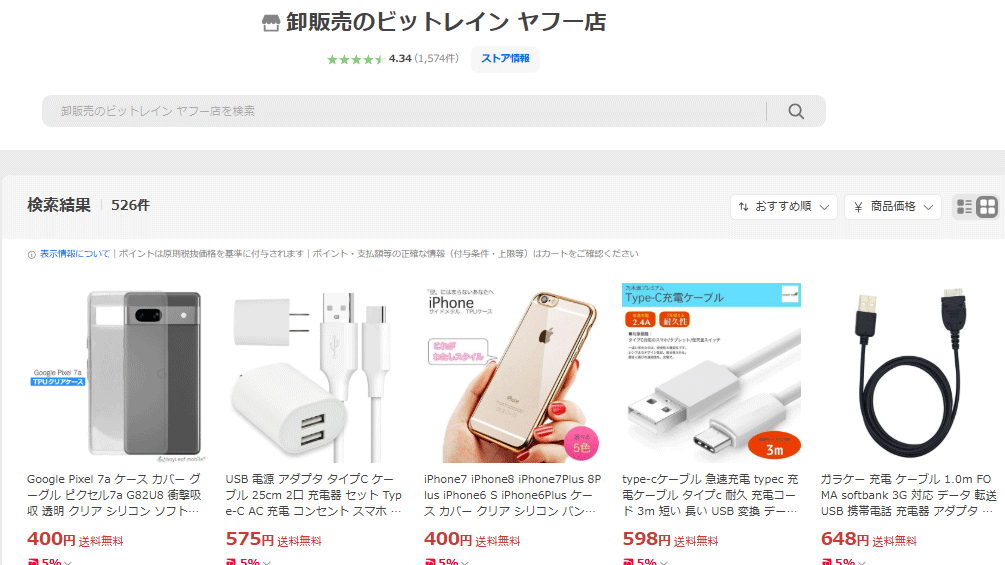1005x565 pixels.
Task: Open Google Pixel 7a ケース product title
Action: (x=115, y=495)
